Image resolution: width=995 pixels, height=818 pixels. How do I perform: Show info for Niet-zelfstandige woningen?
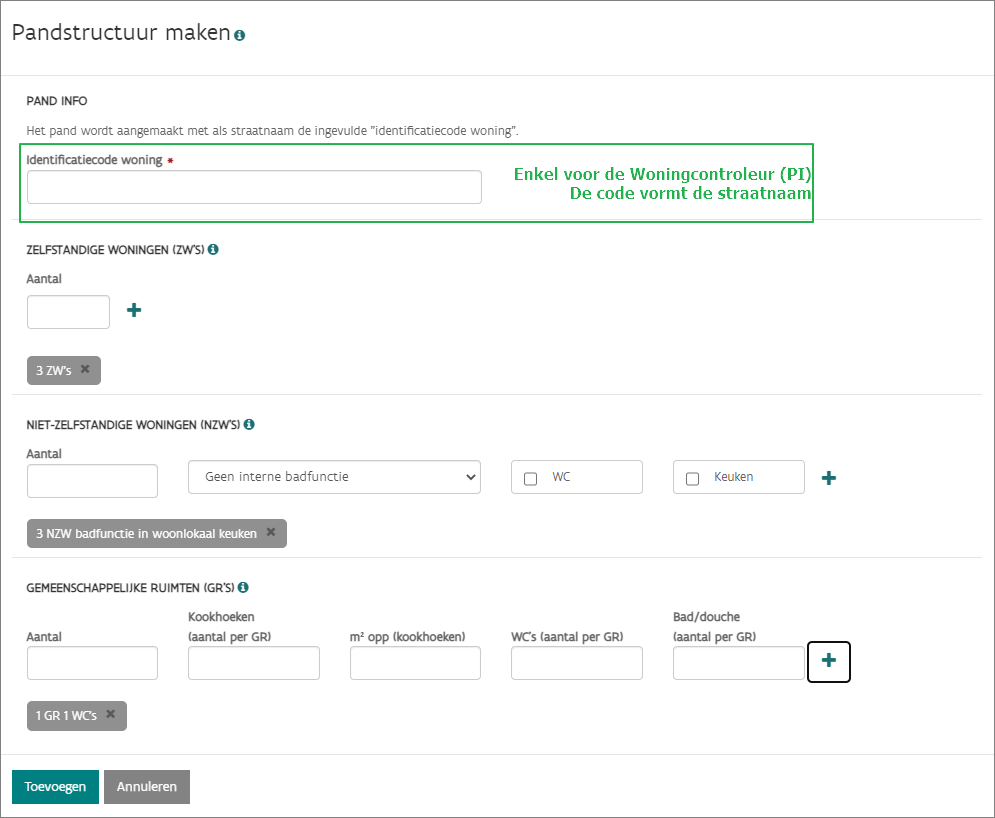click(x=249, y=424)
